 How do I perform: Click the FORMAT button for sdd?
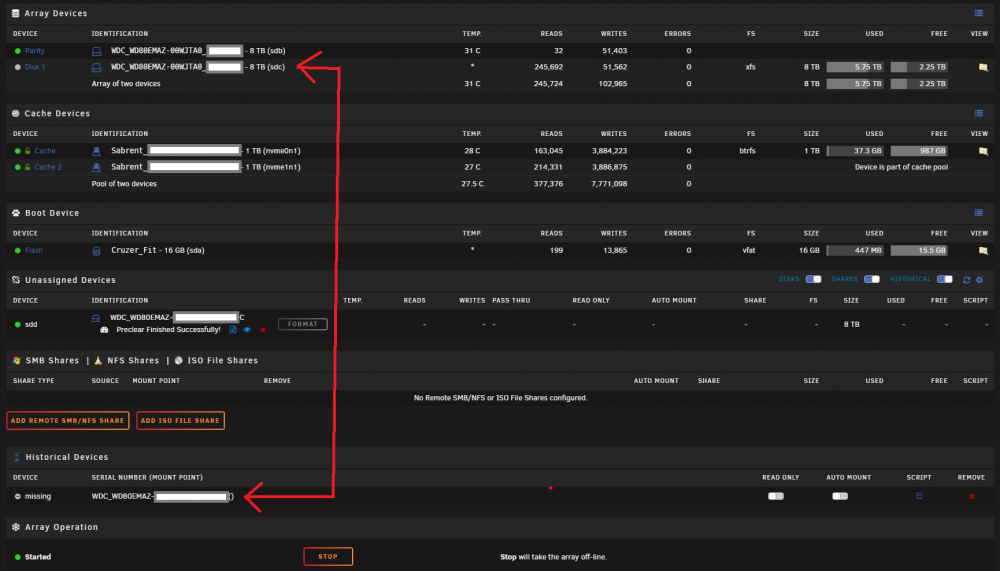coord(303,324)
